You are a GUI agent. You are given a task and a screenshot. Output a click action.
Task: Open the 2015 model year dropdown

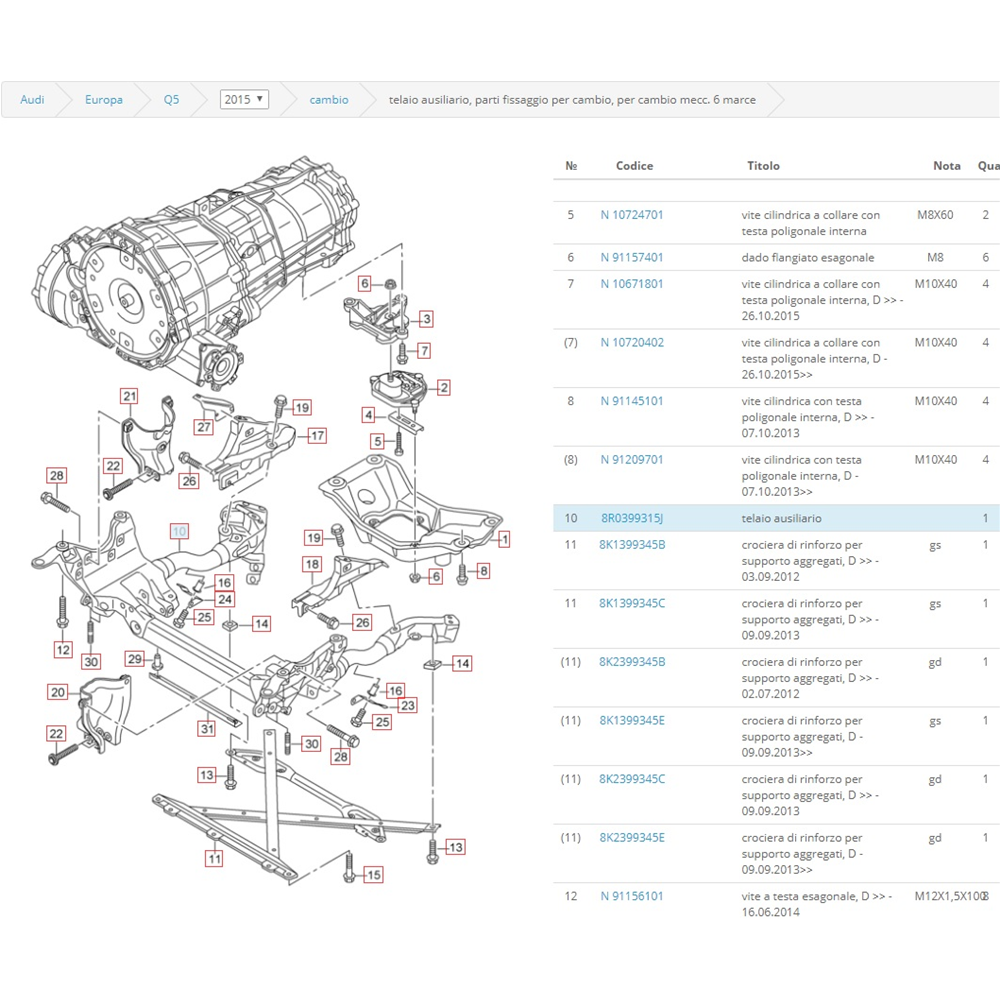click(244, 100)
